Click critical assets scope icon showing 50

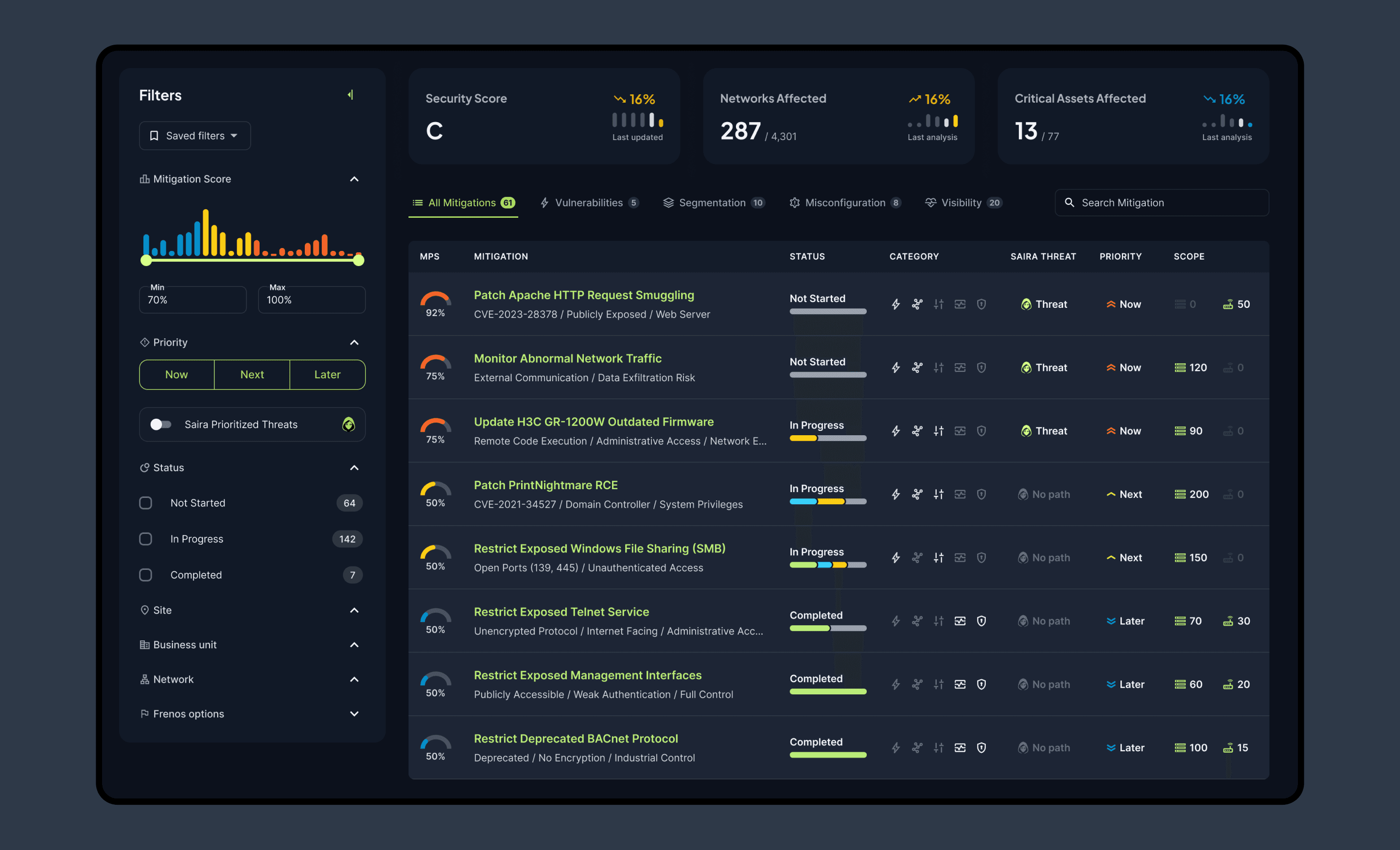click(x=1228, y=304)
